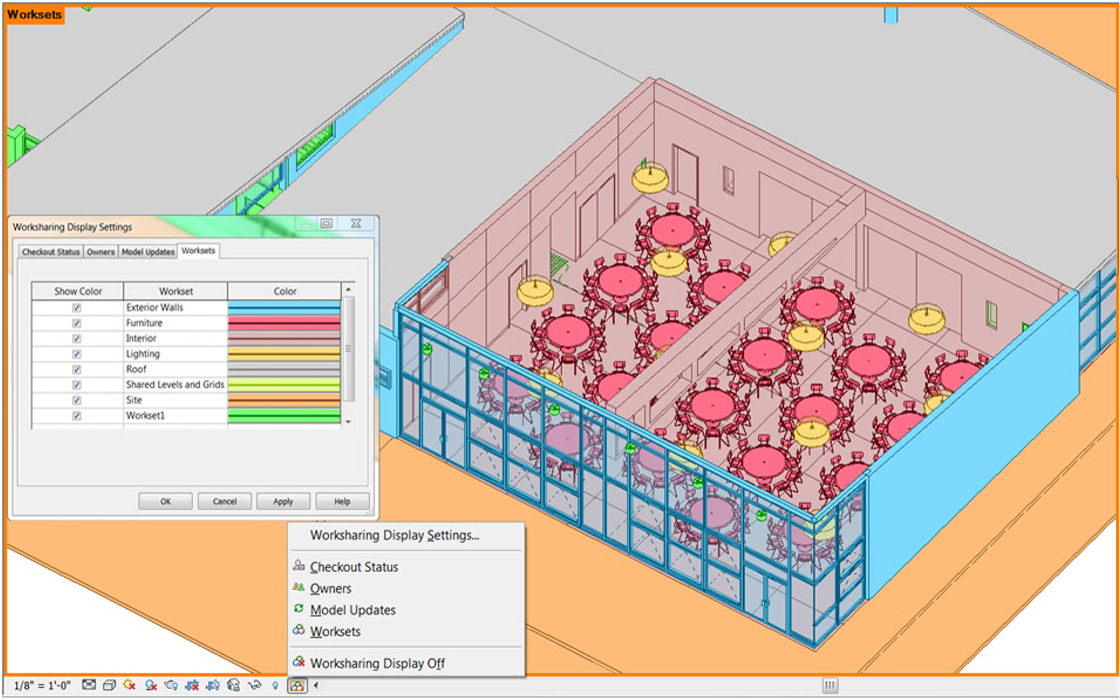Uncheck Show Color for Exterior Walls

tap(77, 308)
